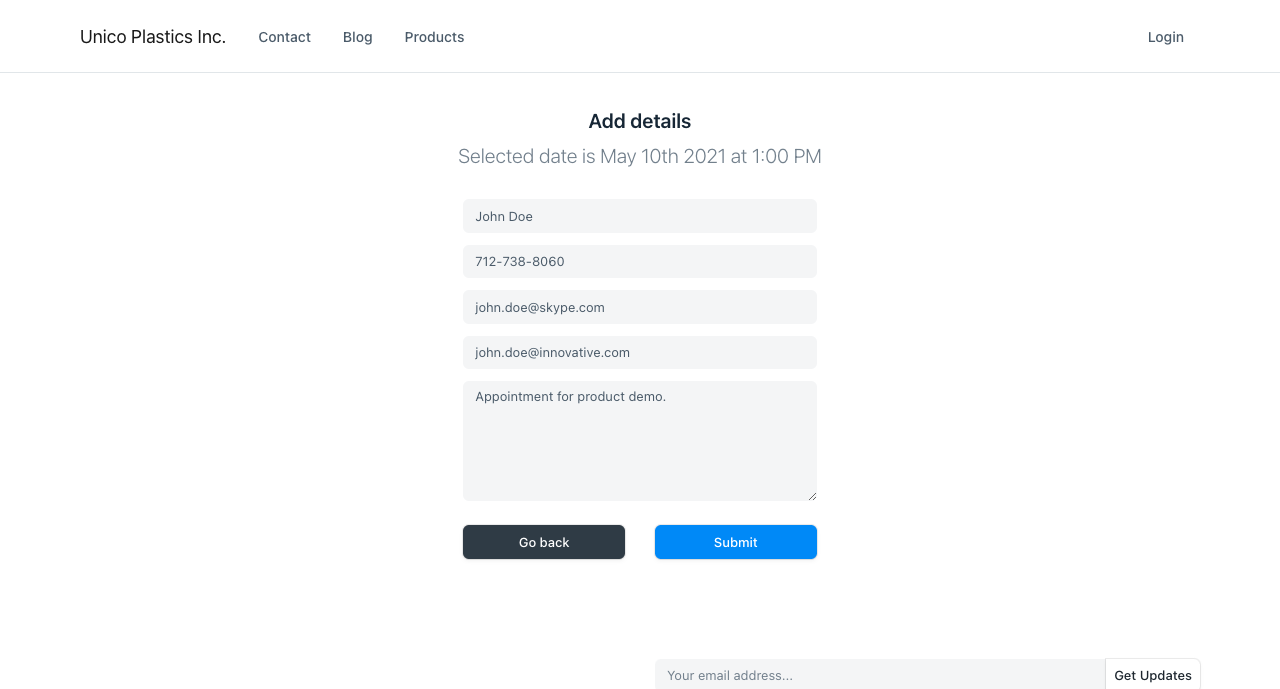
Task: Go to the Blog page
Action: pos(358,37)
